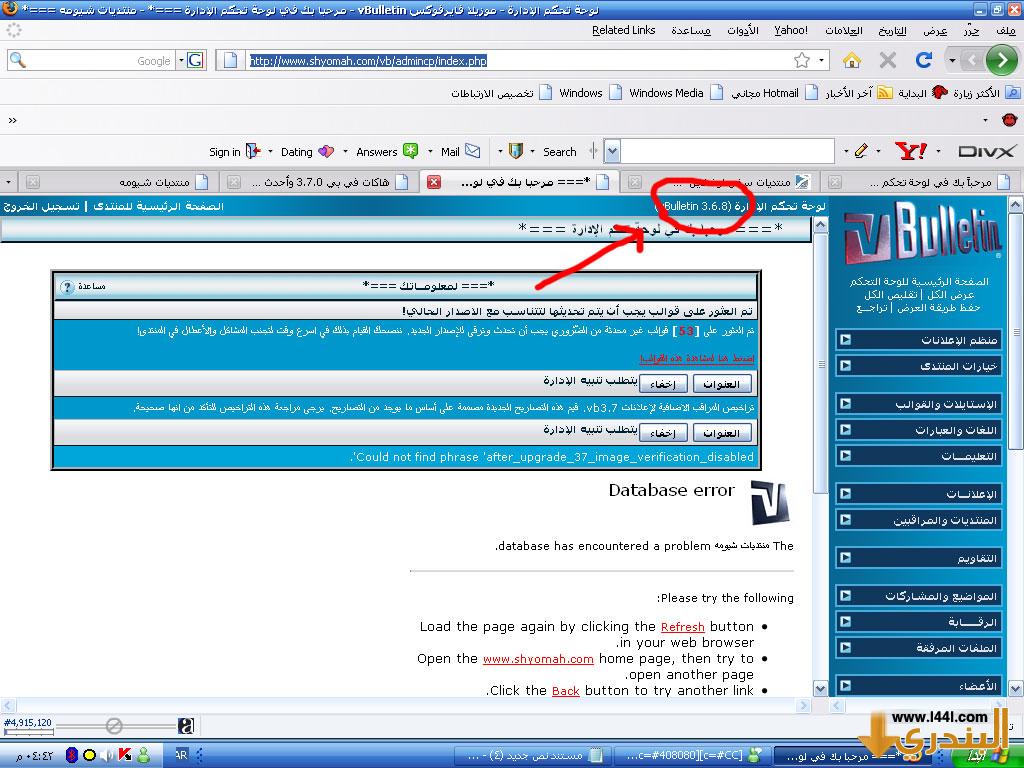Expand the الإستايلات والقوالب section
Screen dimensions: 1024x768
(x=918, y=404)
